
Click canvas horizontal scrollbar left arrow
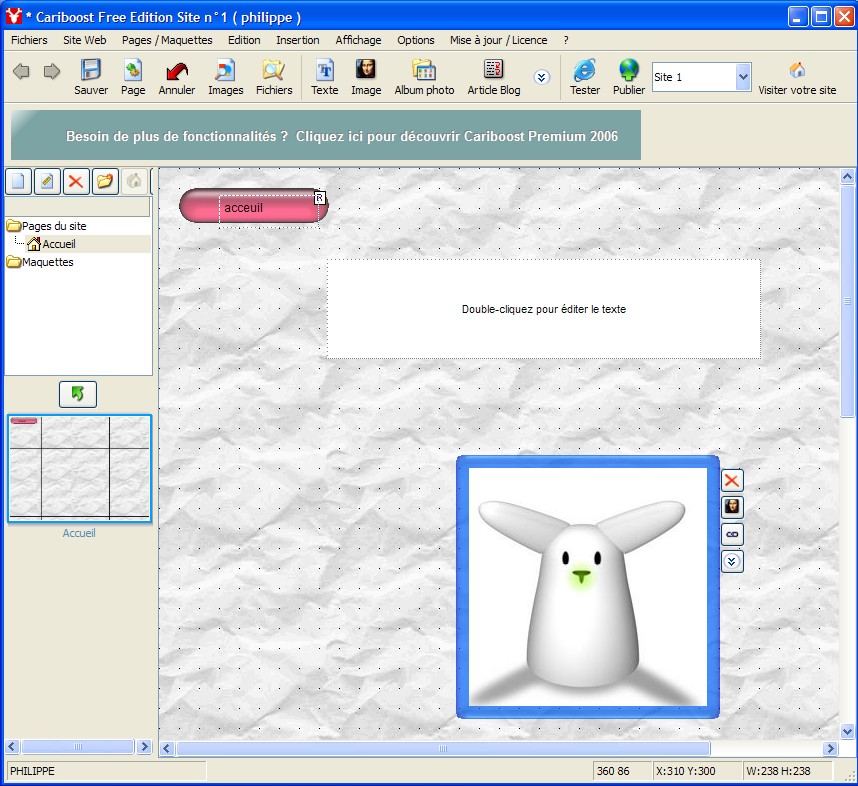[x=167, y=748]
